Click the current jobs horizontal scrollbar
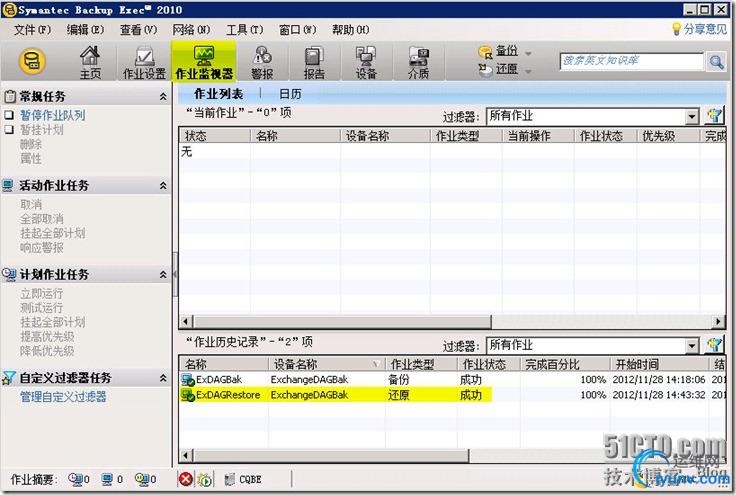This screenshot has height=495, width=736. point(343,321)
